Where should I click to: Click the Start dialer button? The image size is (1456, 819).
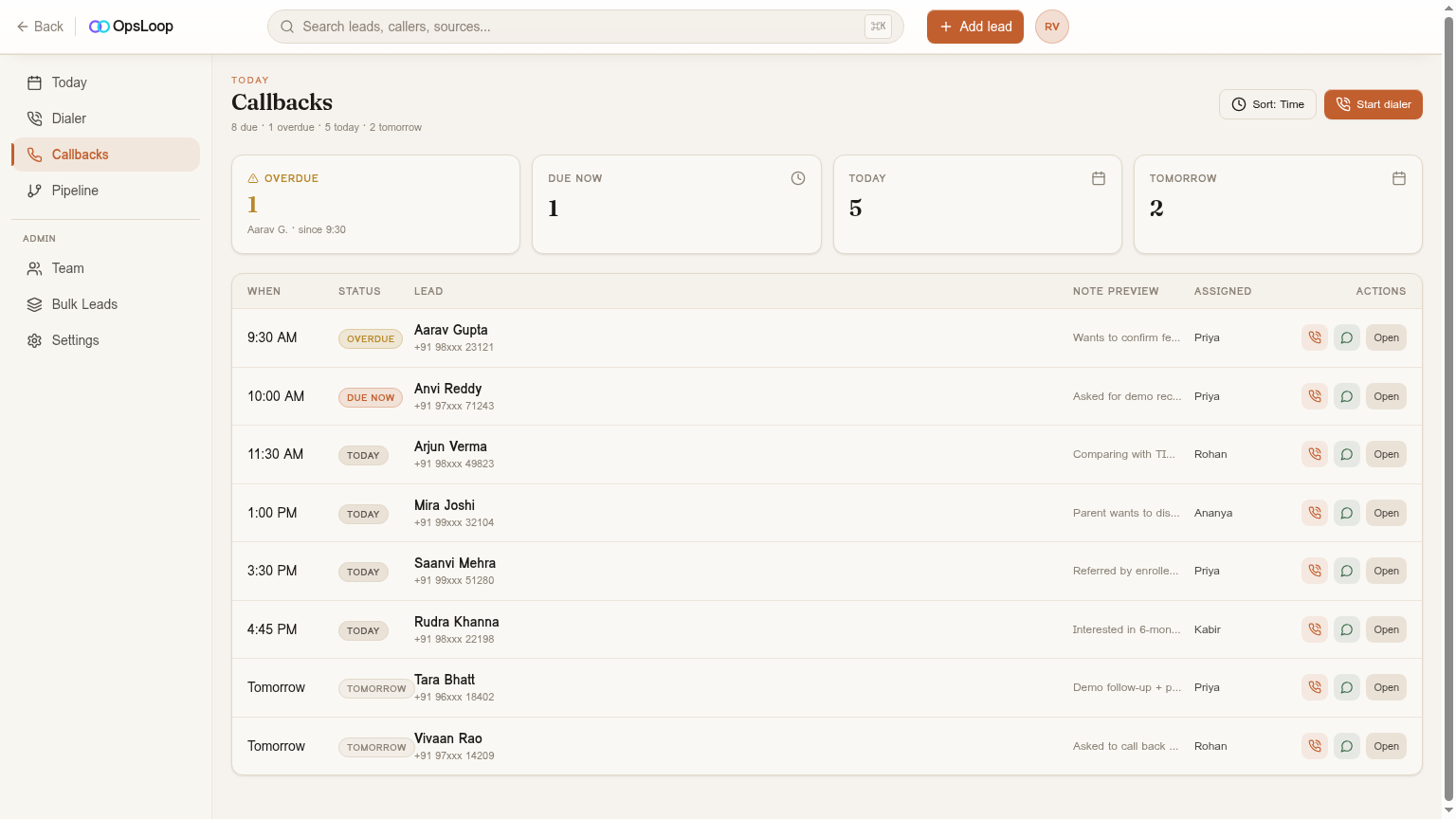[x=1373, y=104]
